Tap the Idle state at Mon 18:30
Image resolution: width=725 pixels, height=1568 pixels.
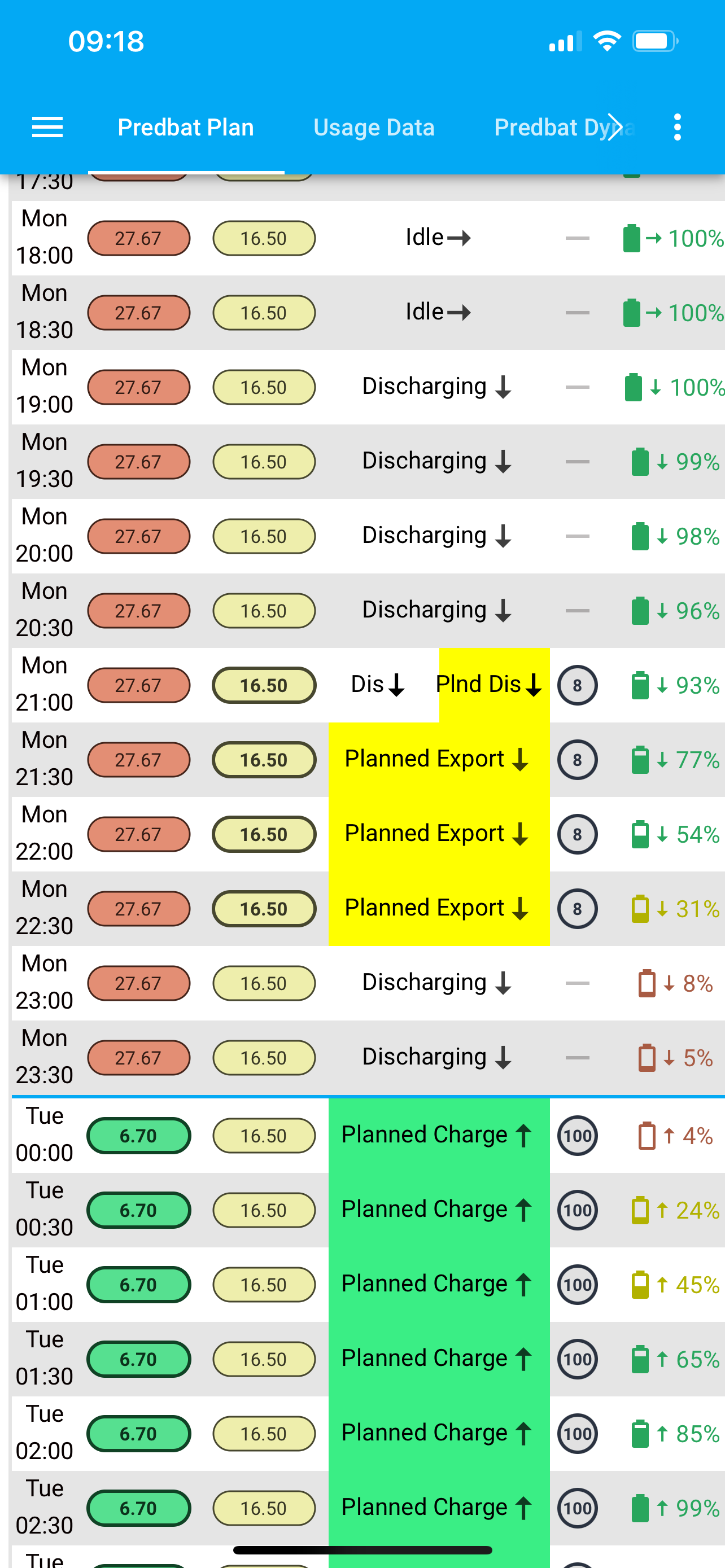[438, 312]
